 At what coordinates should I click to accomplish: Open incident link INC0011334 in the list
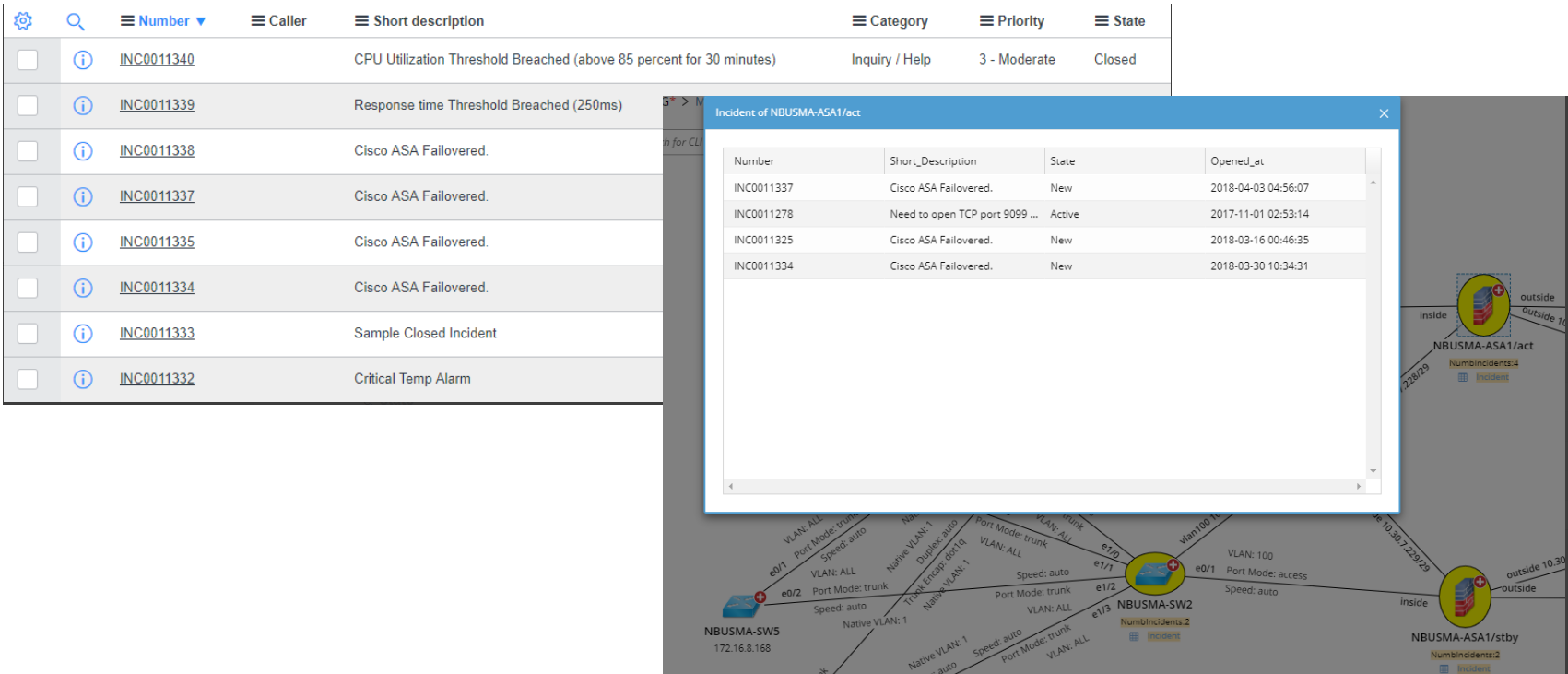tap(157, 288)
